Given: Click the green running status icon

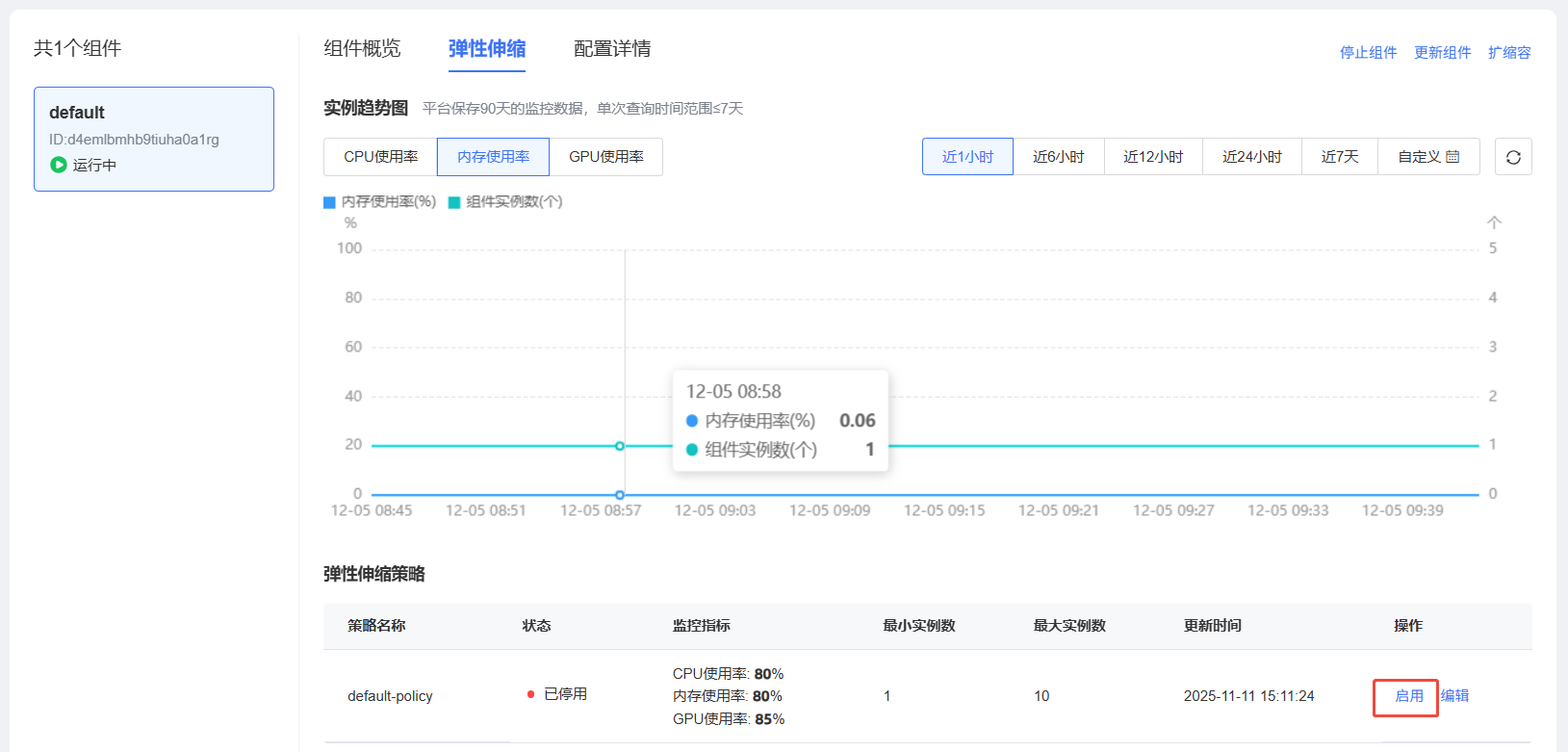Looking at the screenshot, I should coord(59,165).
